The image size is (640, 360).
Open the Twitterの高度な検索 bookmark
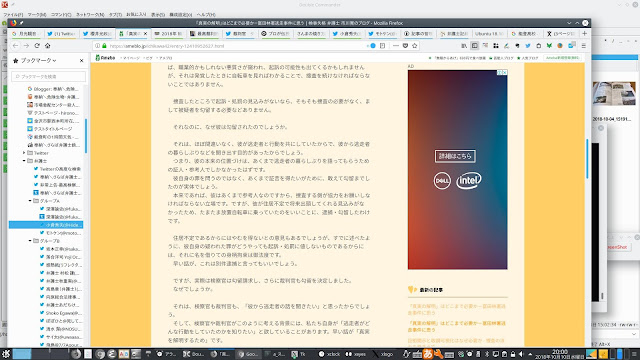57,169
